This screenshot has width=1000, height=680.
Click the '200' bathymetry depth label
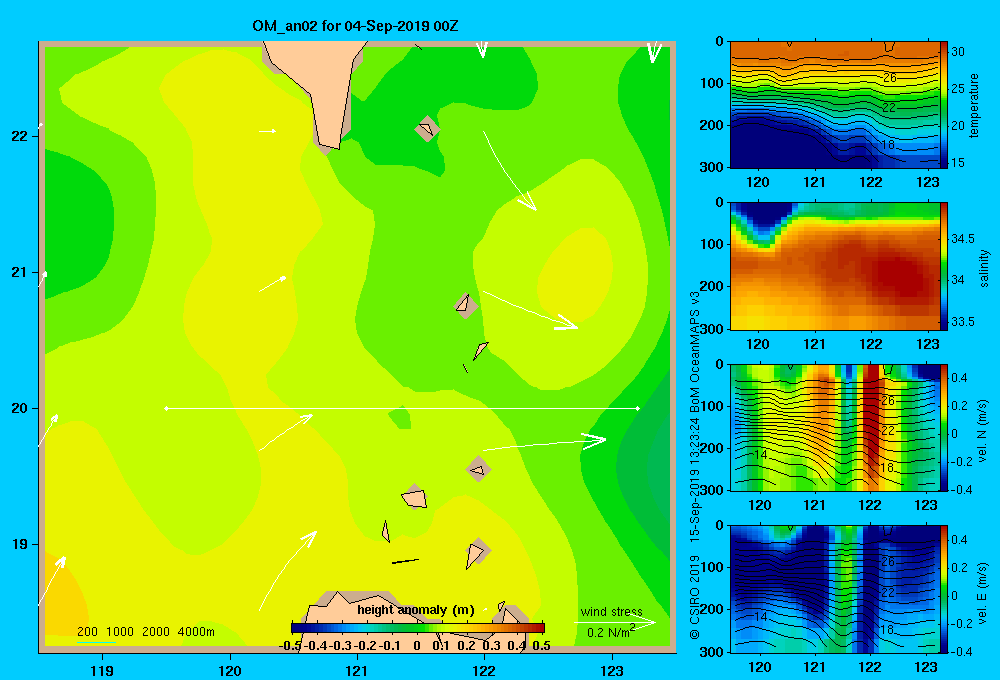[x=87, y=632]
